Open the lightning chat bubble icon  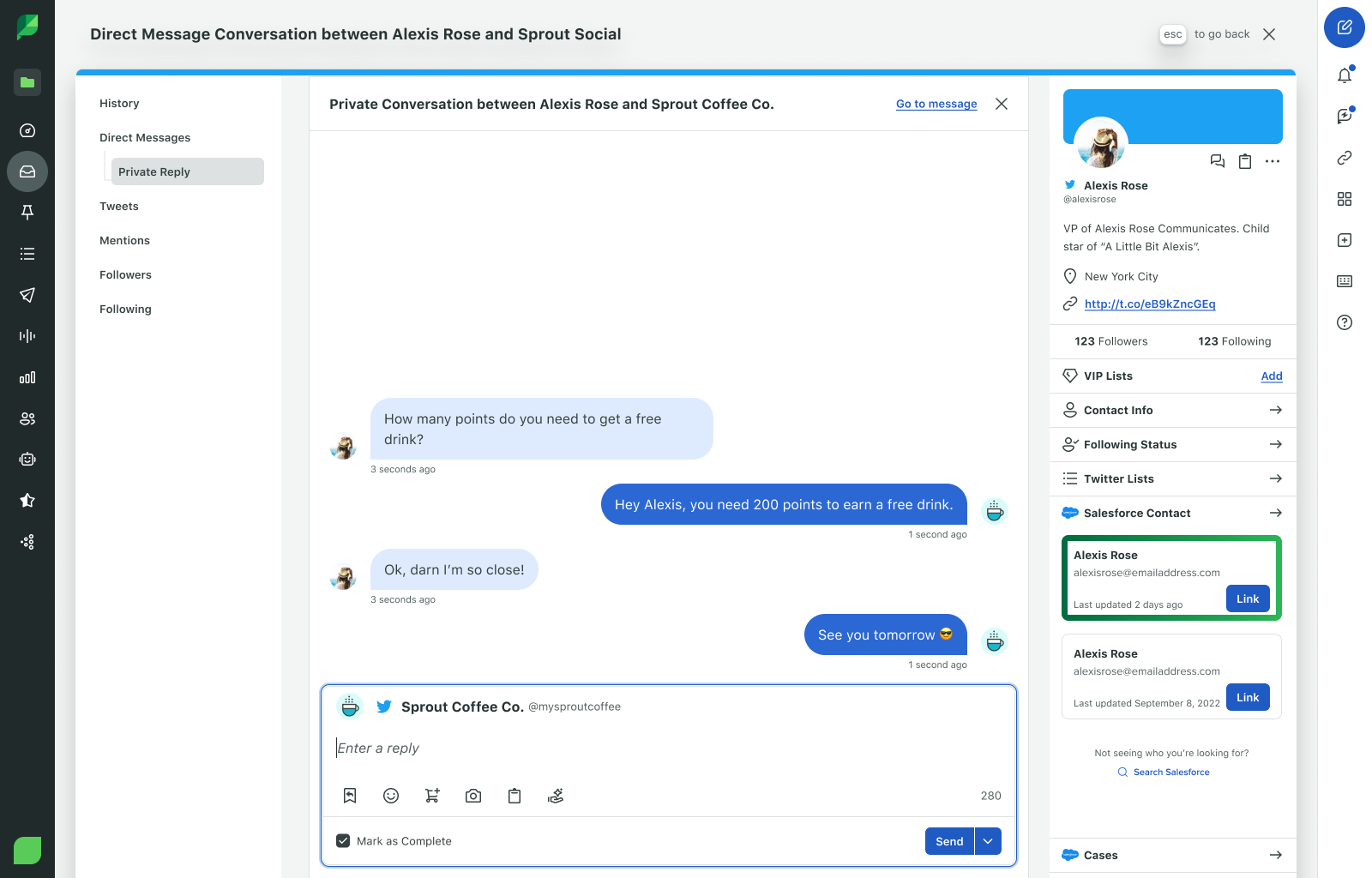(x=1345, y=116)
